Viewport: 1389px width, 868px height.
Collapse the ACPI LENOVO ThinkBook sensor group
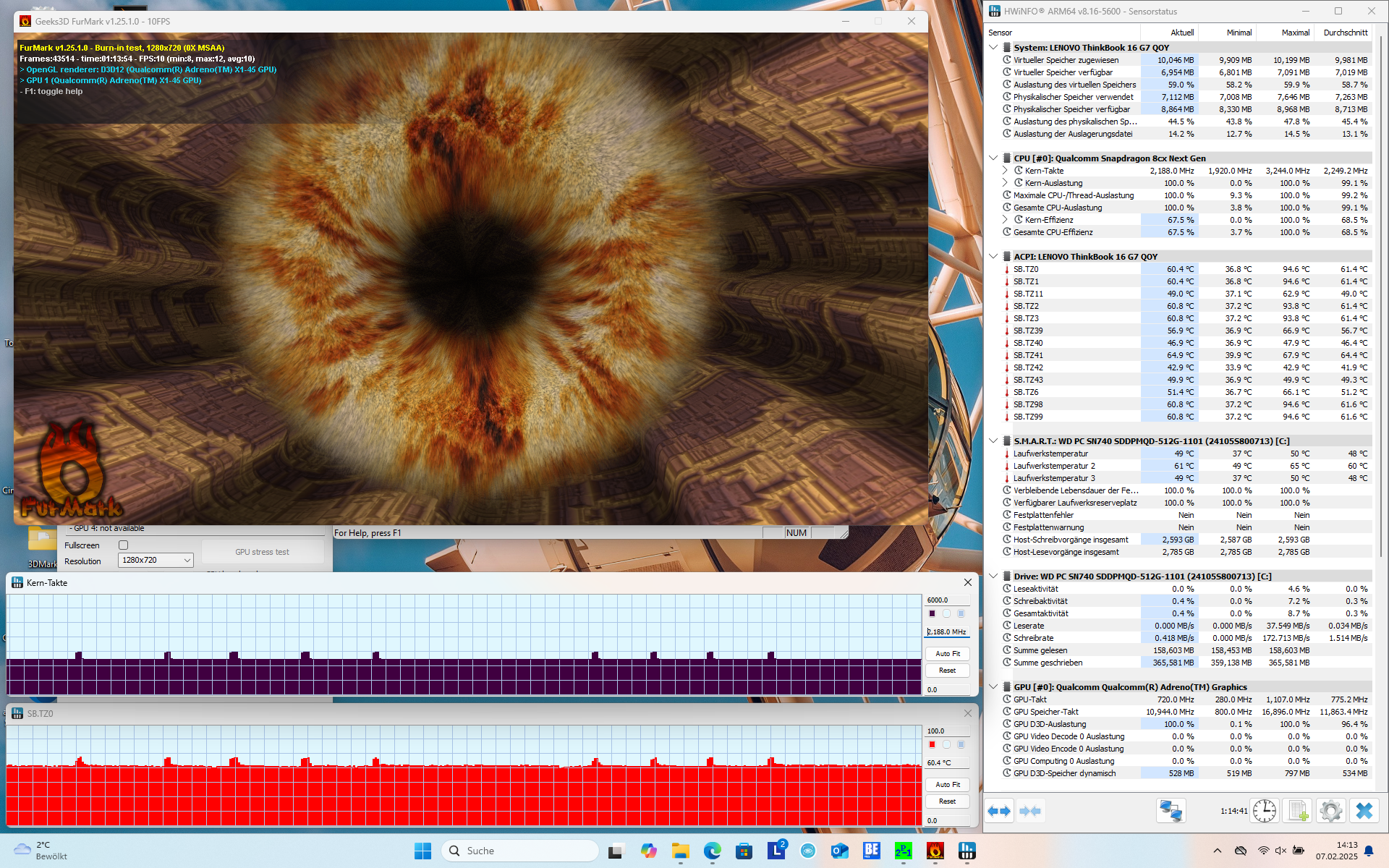click(993, 257)
